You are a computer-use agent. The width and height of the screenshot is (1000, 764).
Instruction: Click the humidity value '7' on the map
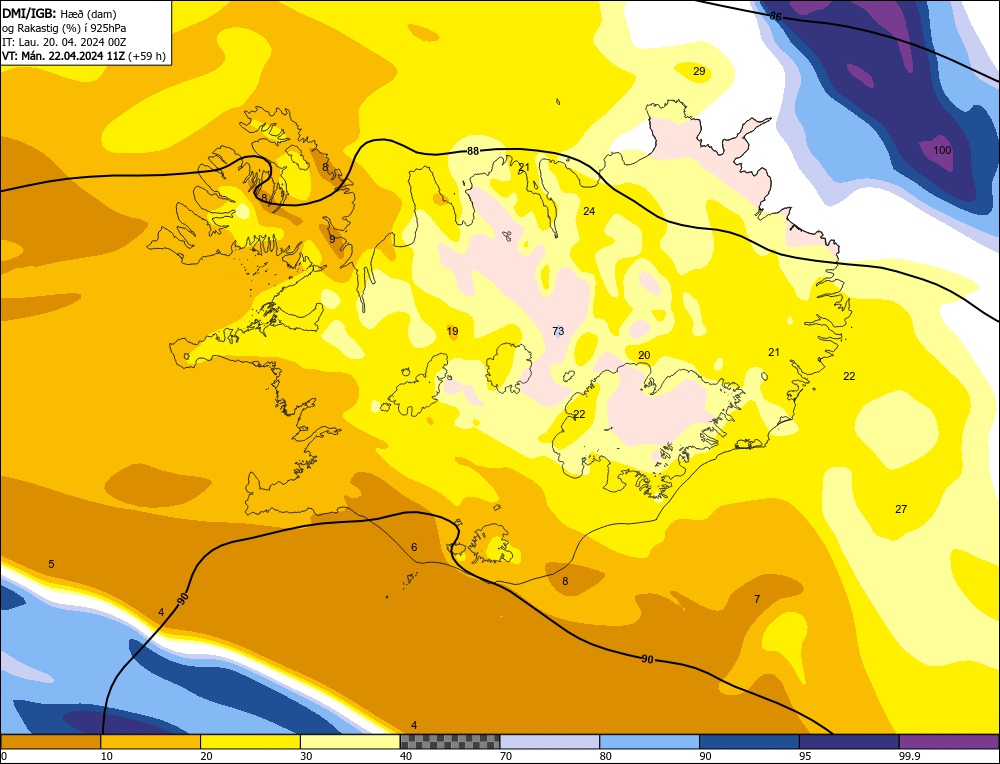[757, 599]
